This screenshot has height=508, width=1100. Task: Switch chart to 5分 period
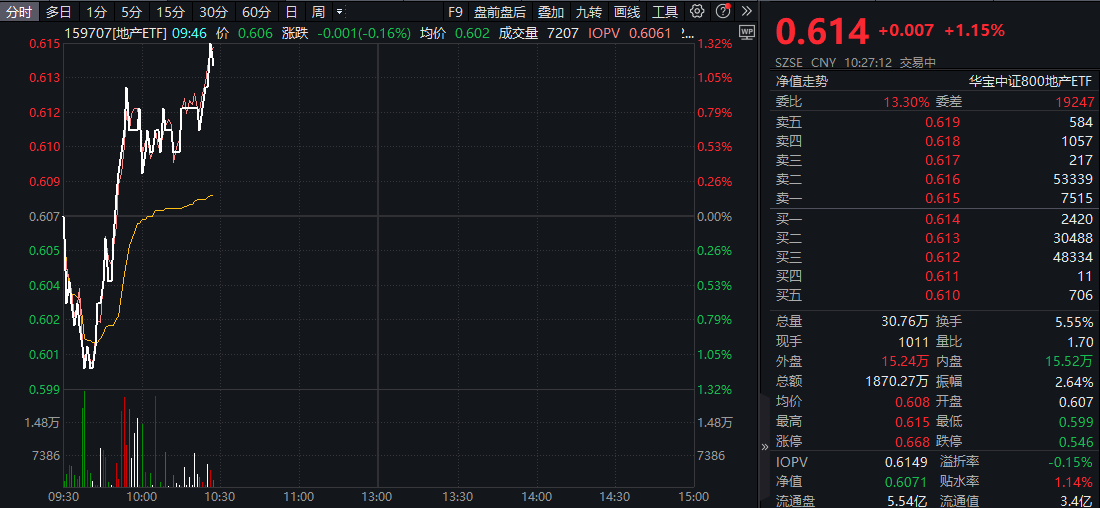tap(131, 12)
